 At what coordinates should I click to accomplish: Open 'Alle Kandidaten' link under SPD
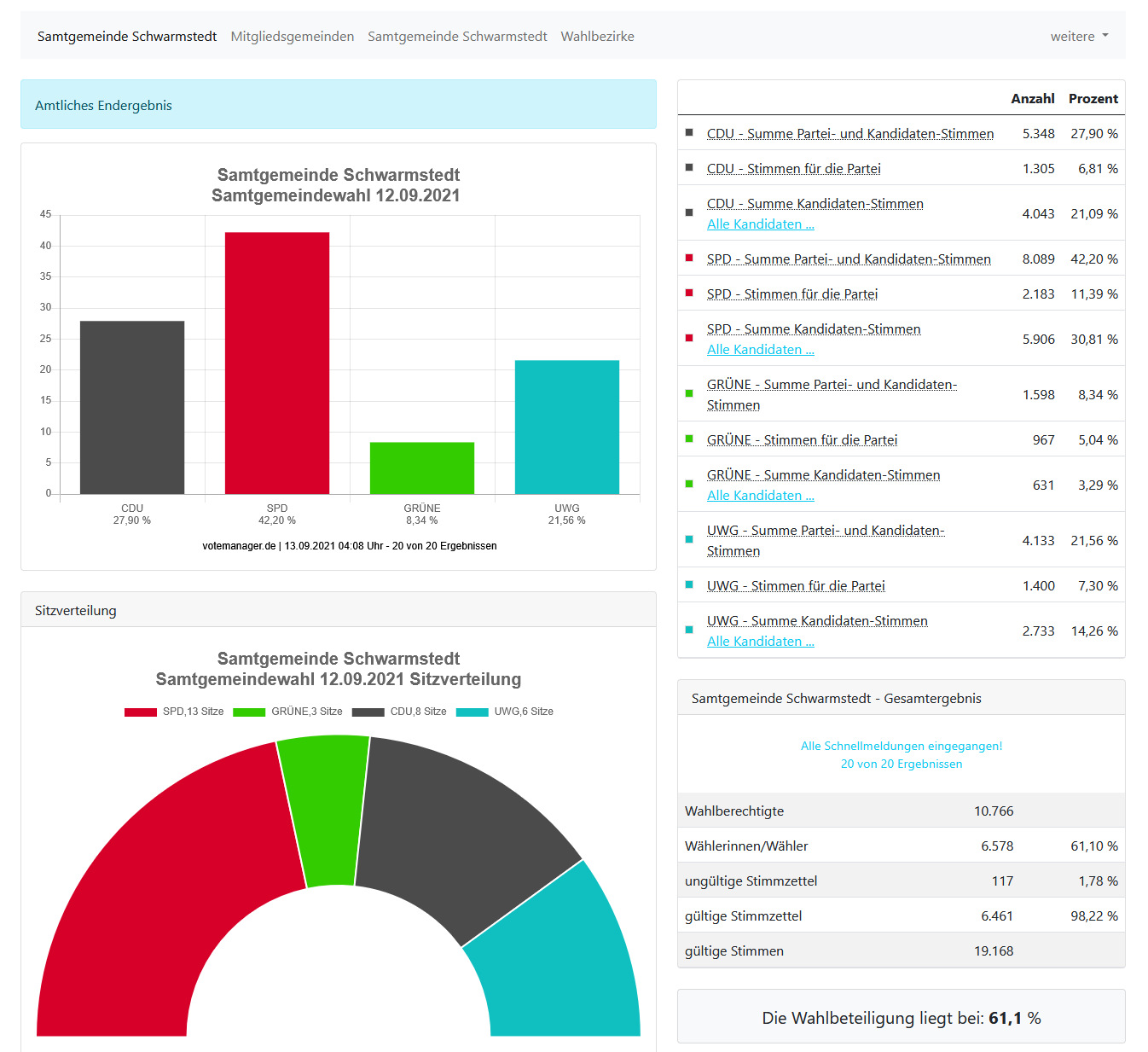coord(760,350)
